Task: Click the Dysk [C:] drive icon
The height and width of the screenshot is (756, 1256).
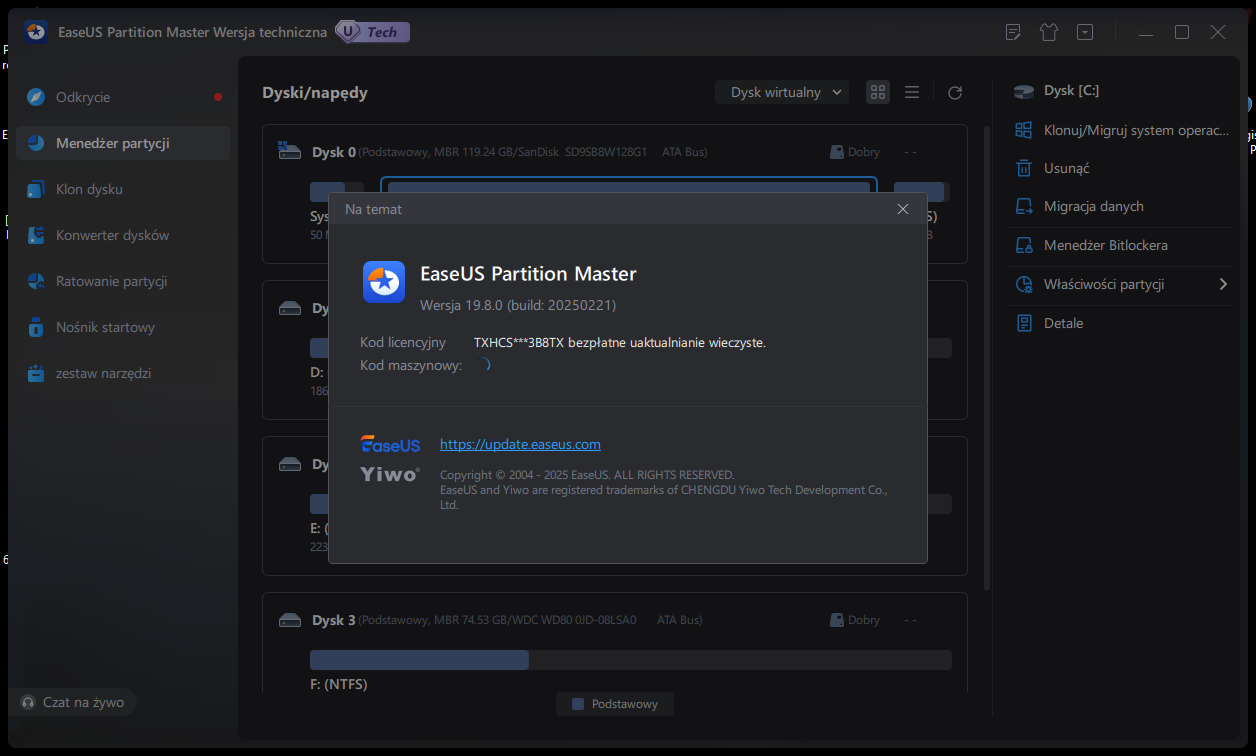Action: pyautogui.click(x=1024, y=91)
